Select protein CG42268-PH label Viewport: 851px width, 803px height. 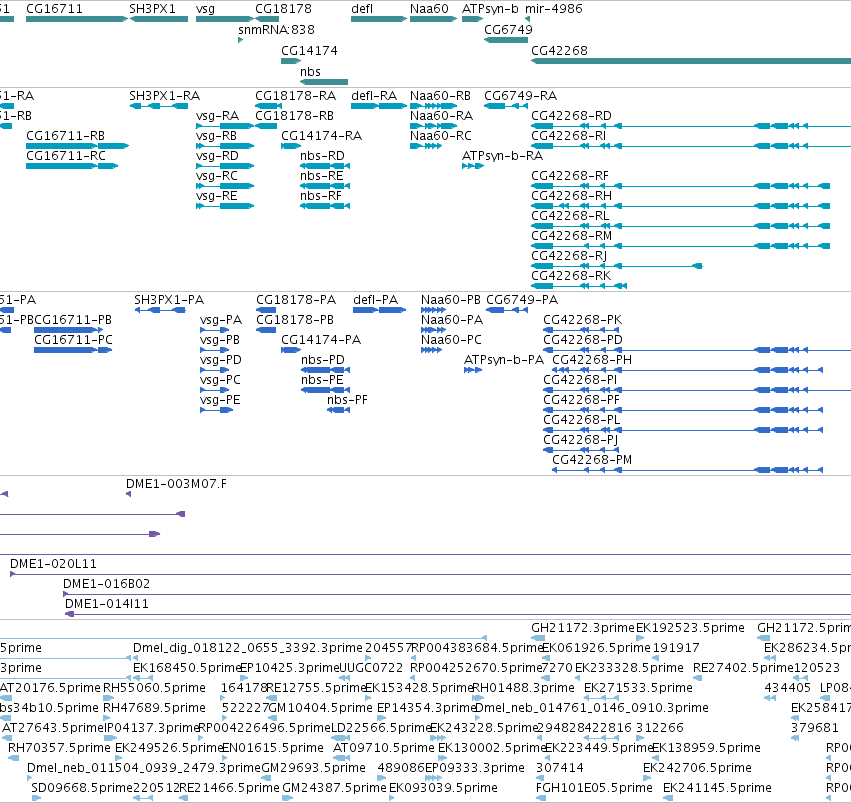[x=592, y=360]
